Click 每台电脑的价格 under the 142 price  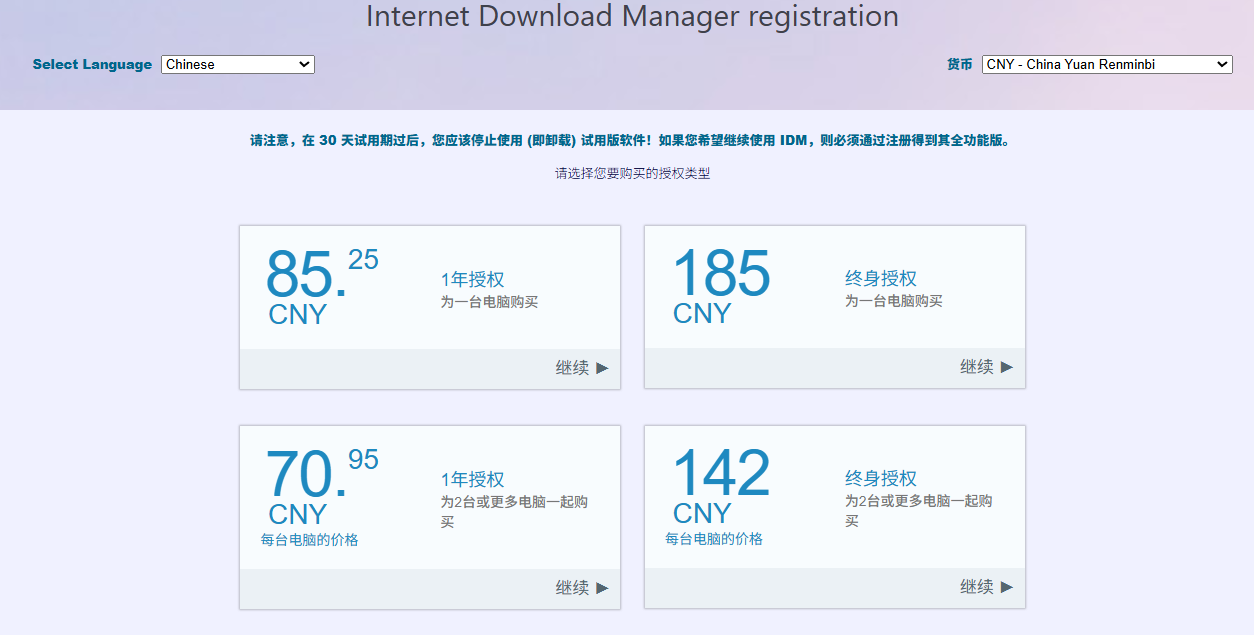click(714, 539)
